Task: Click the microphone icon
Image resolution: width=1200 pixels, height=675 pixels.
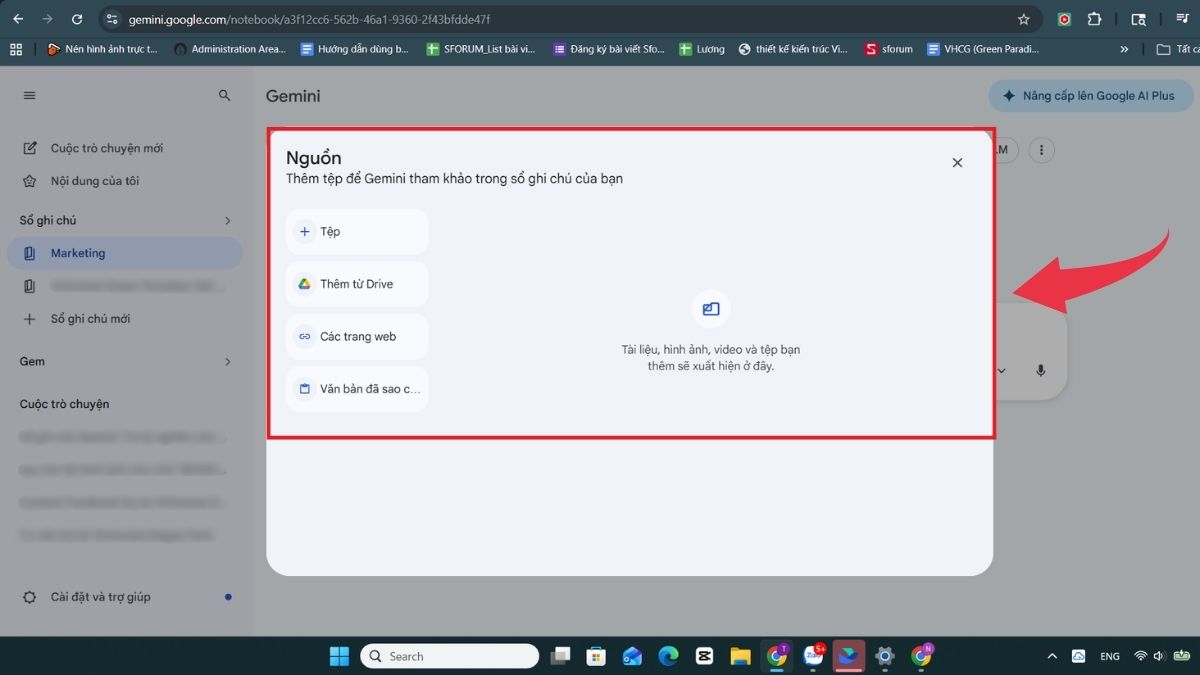Action: pos(1040,370)
